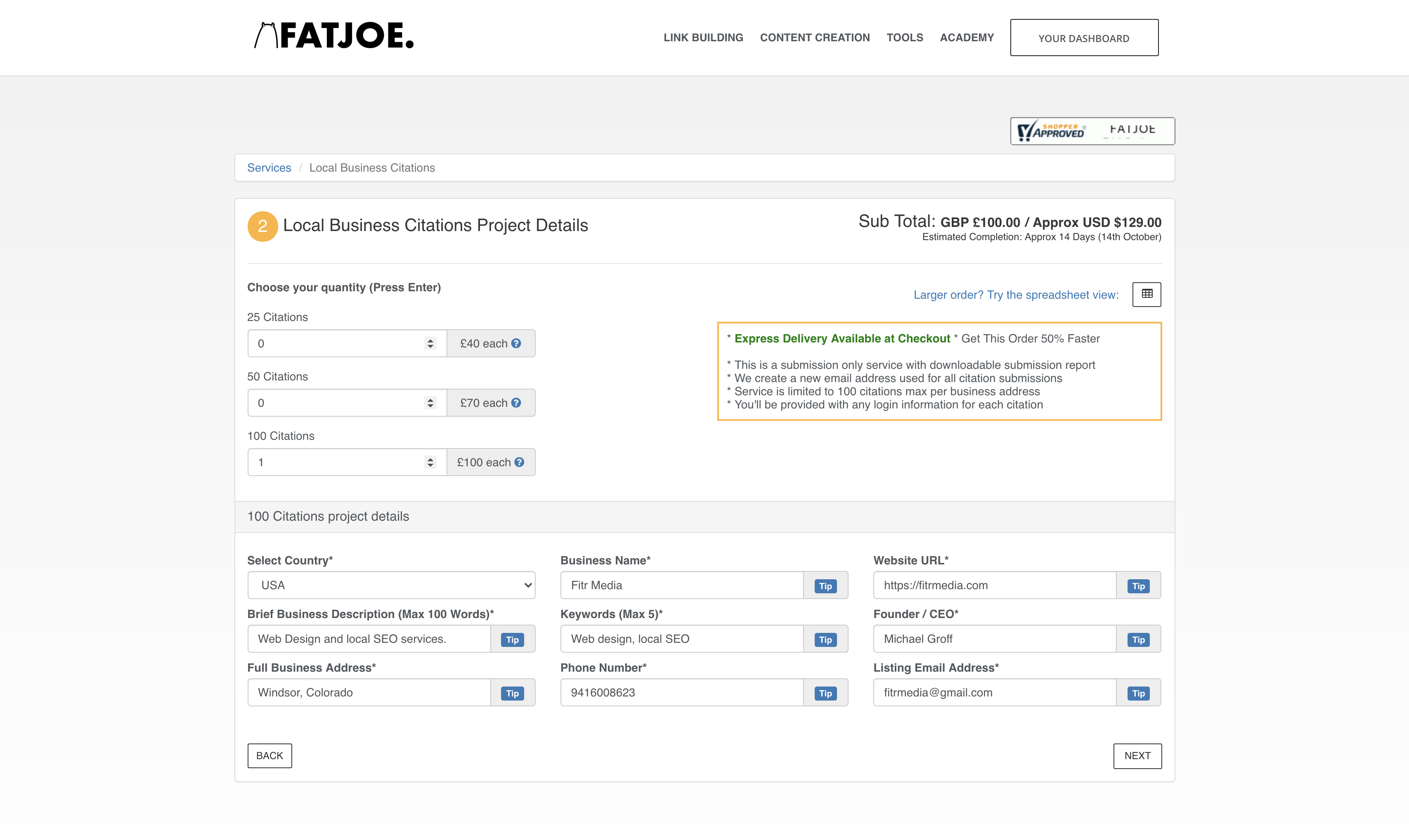
Task: Show the Tip for Listing Email Address
Action: [1138, 694]
